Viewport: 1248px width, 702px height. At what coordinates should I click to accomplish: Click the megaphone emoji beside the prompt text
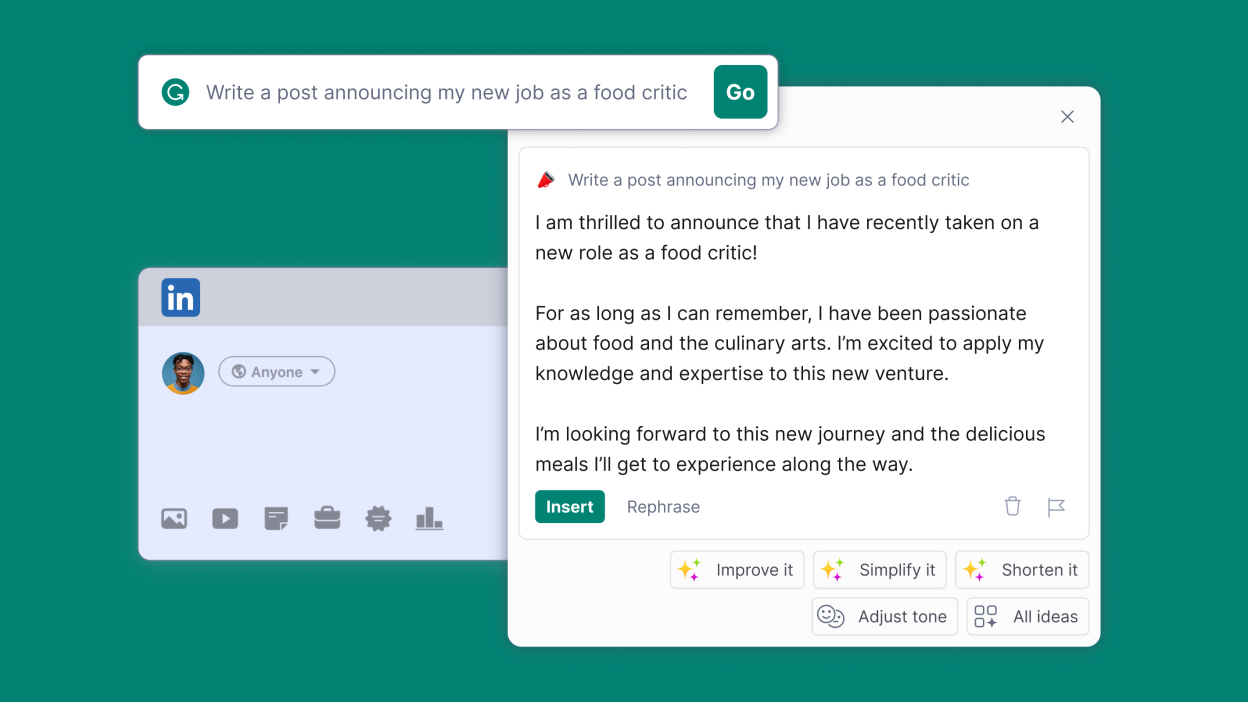545,179
